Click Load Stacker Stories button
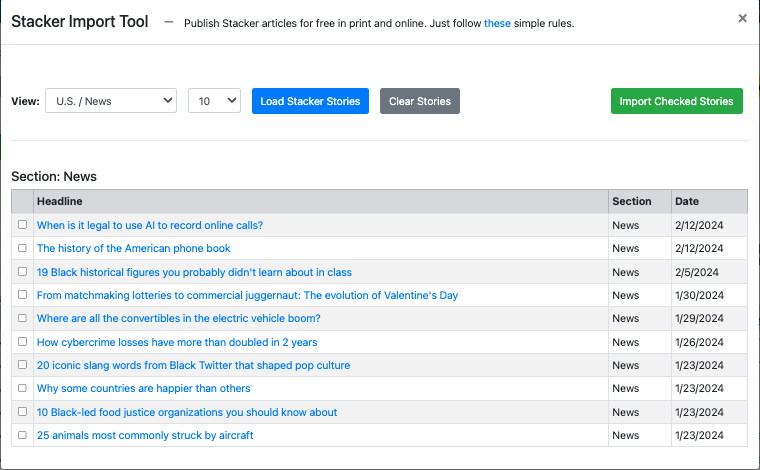Viewport: 760px width, 470px height. pos(310,101)
